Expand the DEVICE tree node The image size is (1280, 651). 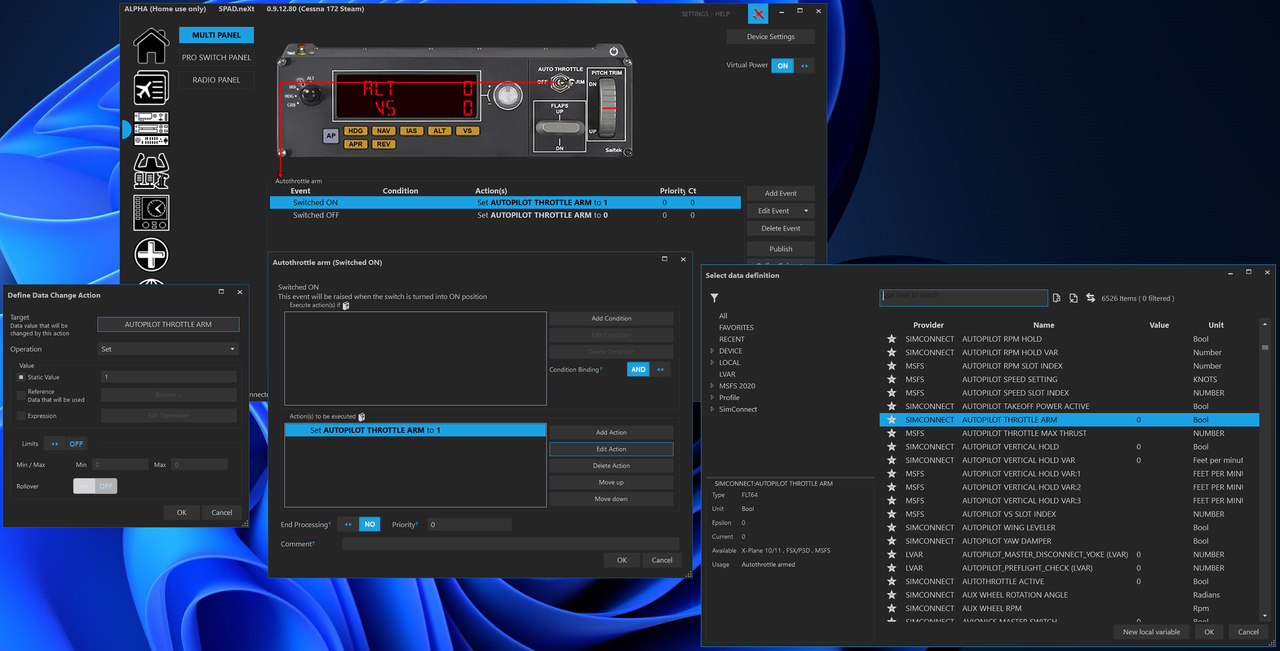point(712,351)
